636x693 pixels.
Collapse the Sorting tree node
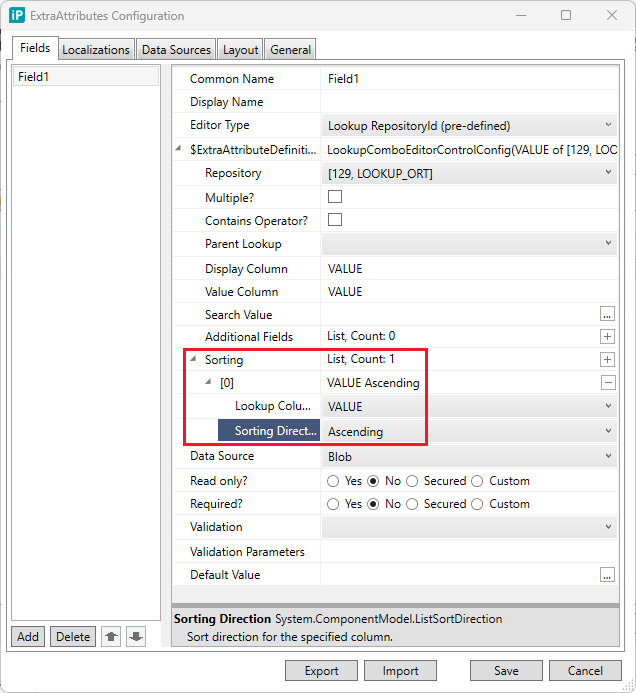tap(192, 360)
